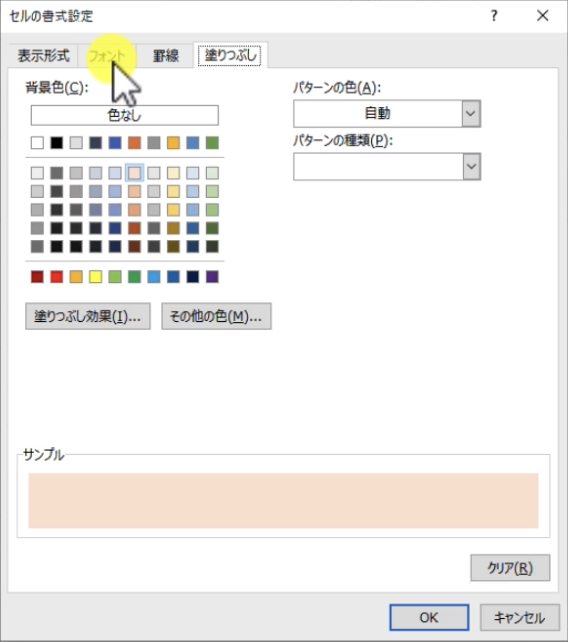
Task: Pick the yellow standard color swatch
Action: (x=95, y=277)
